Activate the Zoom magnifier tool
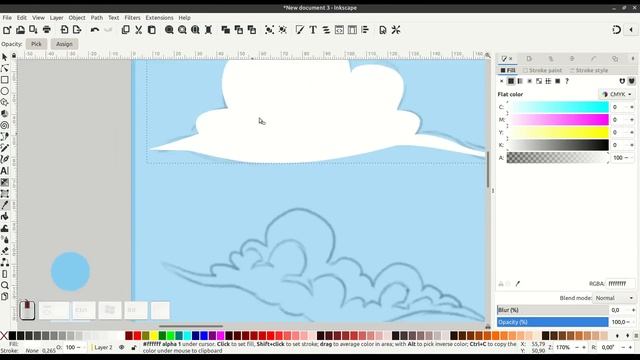The image size is (640, 360). pos(4,285)
